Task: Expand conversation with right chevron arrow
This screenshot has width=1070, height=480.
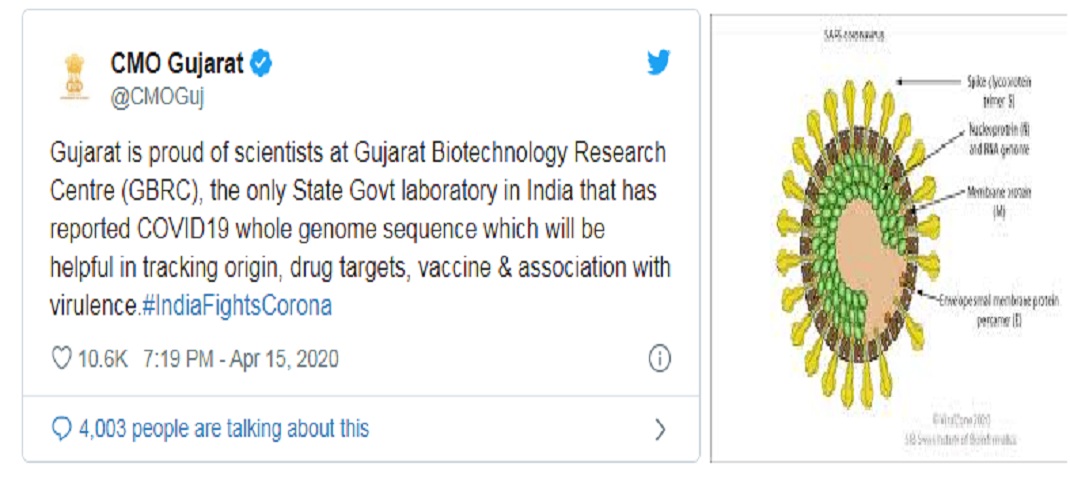Action: click(x=660, y=429)
